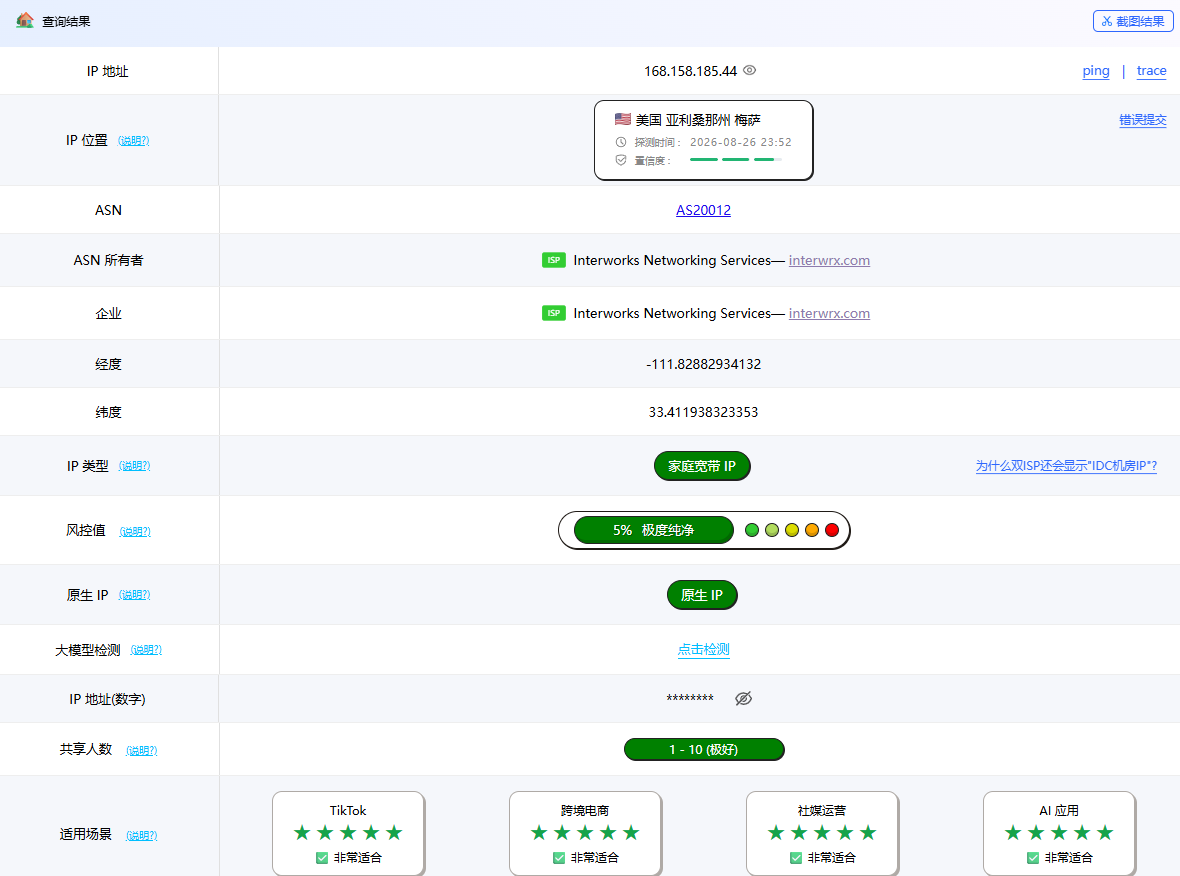Viewport: 1180px width, 876px height.
Task: Click the 非常适合 checkmark in 社媒运营 card
Action: click(x=796, y=858)
